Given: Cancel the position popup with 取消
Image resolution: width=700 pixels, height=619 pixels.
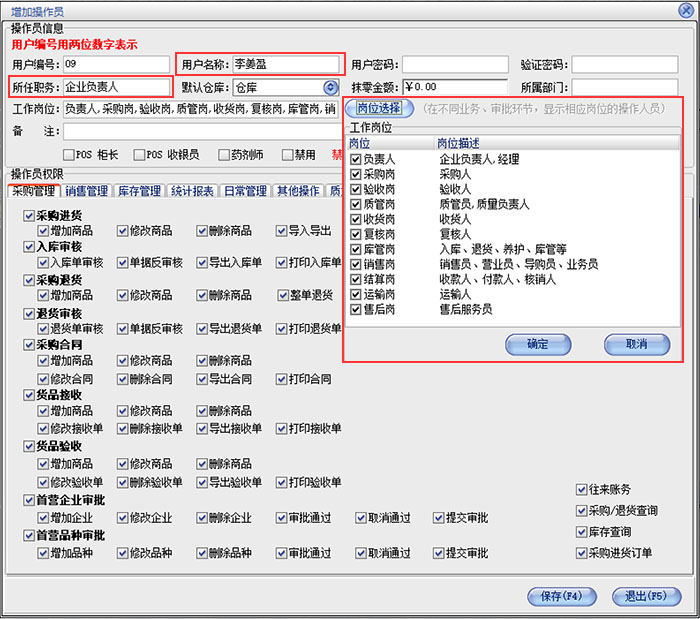Looking at the screenshot, I should click(636, 344).
